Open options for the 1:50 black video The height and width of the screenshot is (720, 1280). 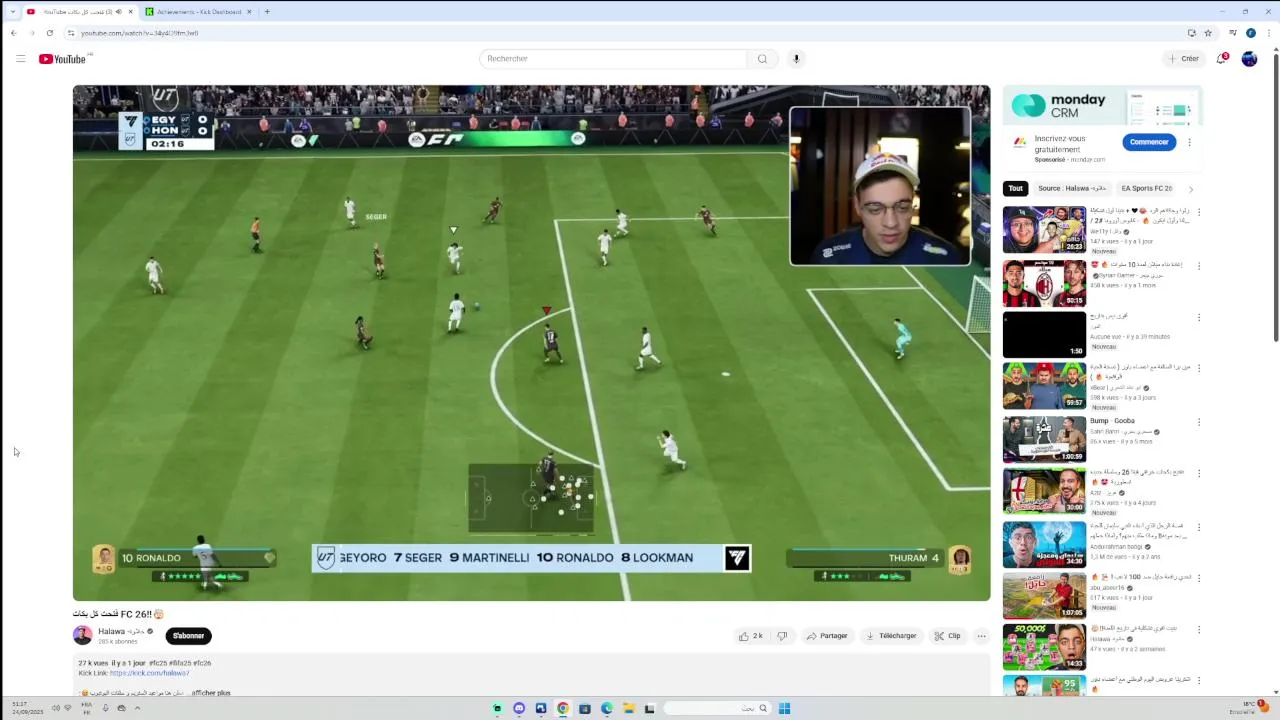[x=1199, y=318]
